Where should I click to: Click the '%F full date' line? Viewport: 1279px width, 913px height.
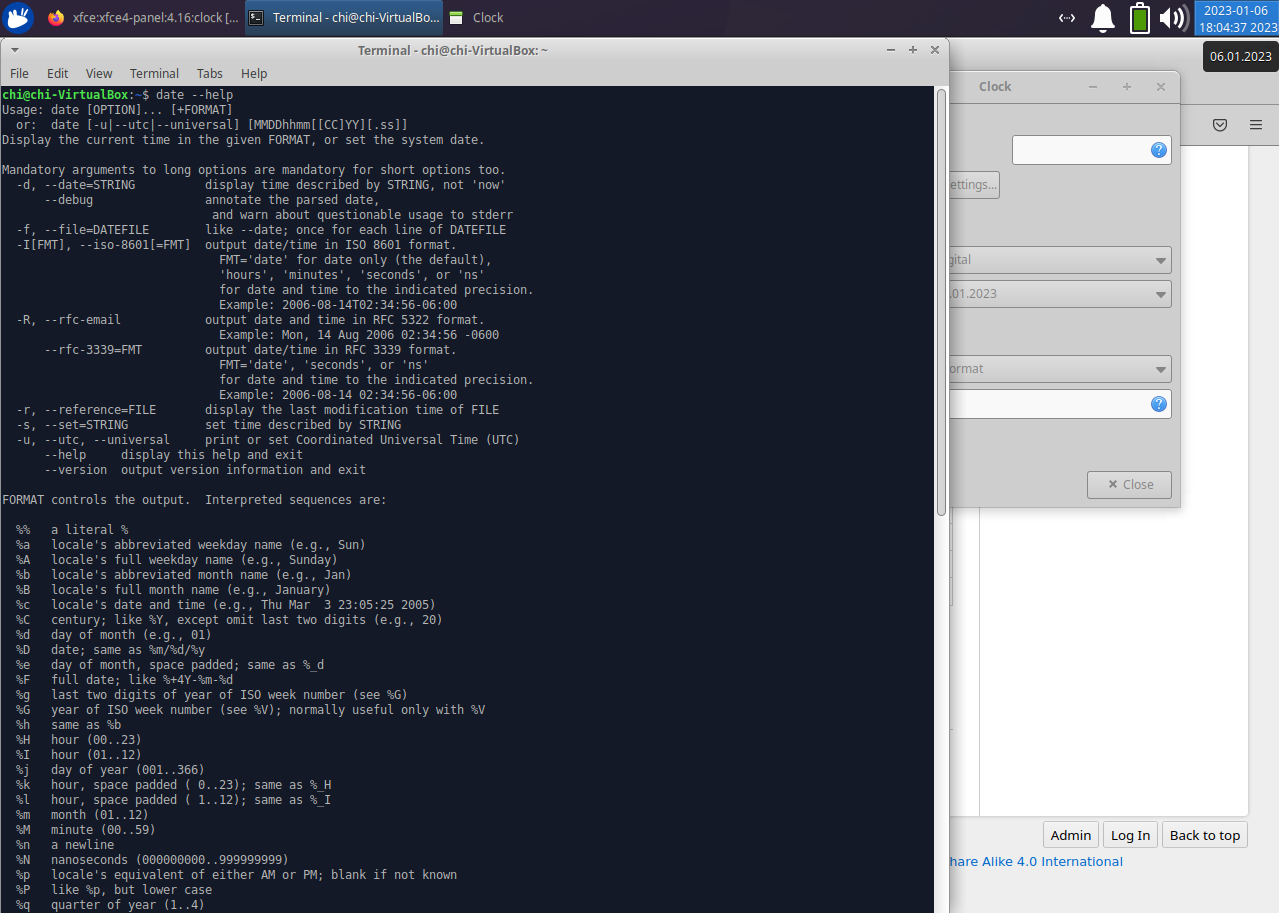pyautogui.click(x=124, y=680)
